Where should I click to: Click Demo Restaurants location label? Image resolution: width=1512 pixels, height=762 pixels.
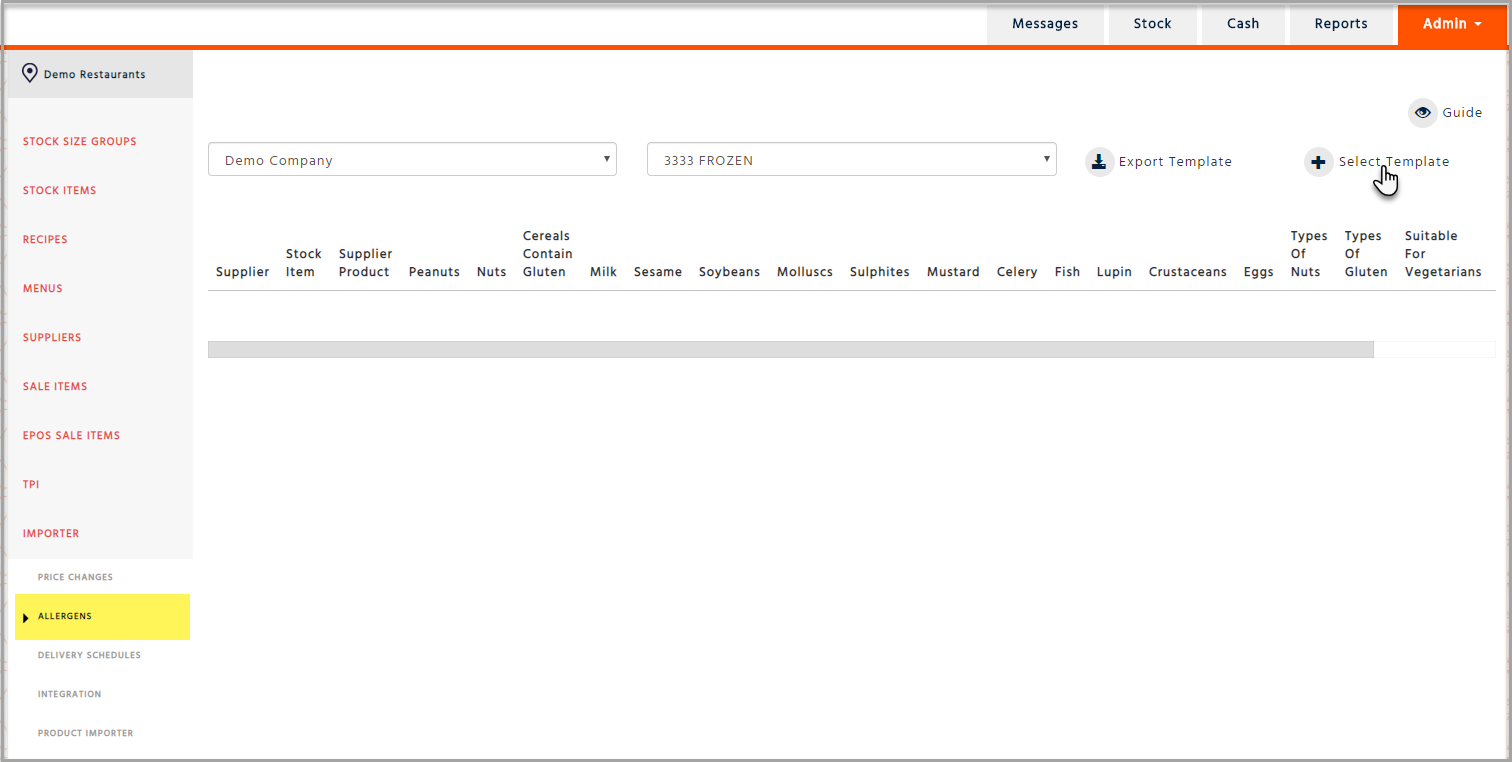pyautogui.click(x=95, y=75)
